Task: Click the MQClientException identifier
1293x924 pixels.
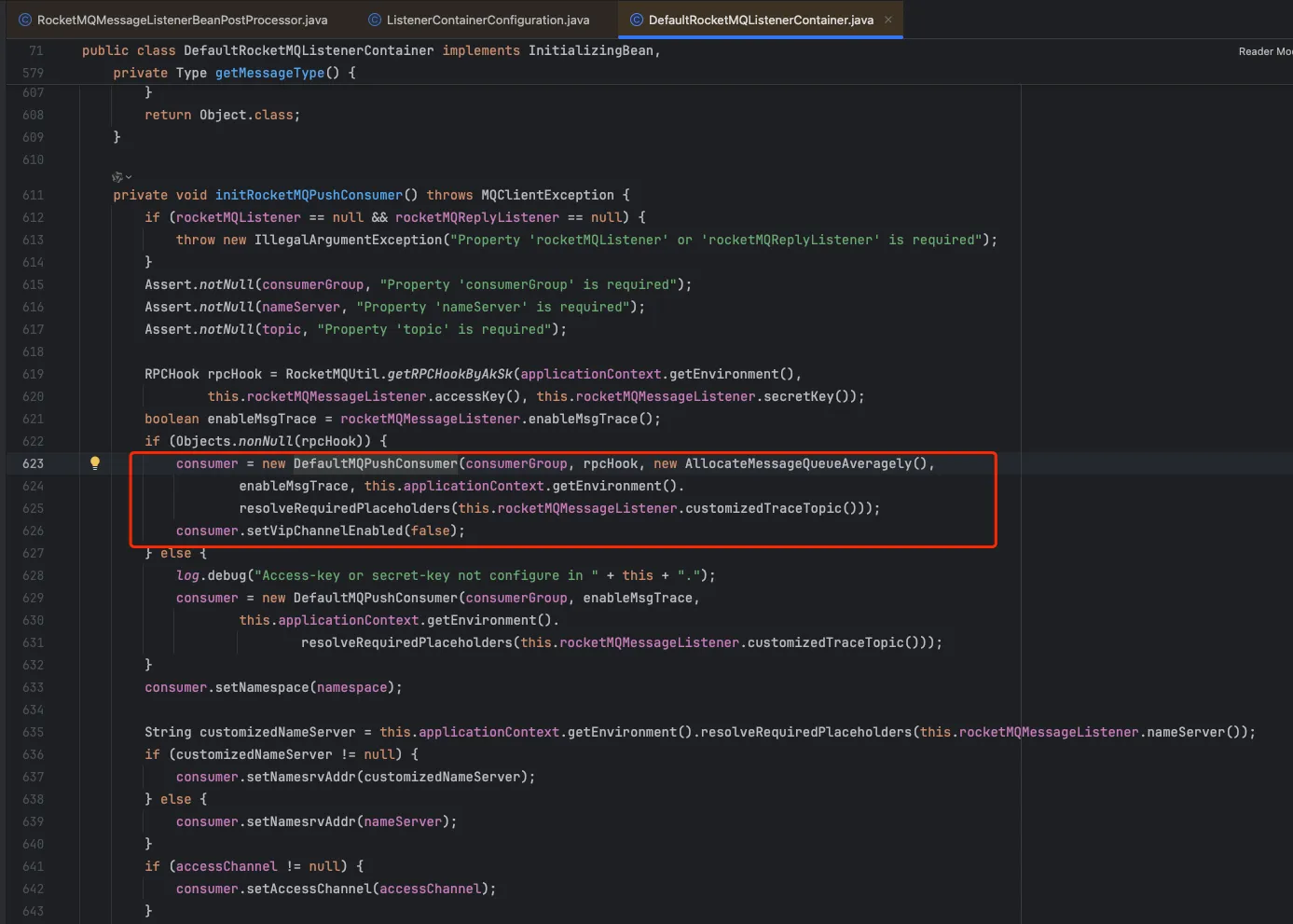Action: point(547,195)
